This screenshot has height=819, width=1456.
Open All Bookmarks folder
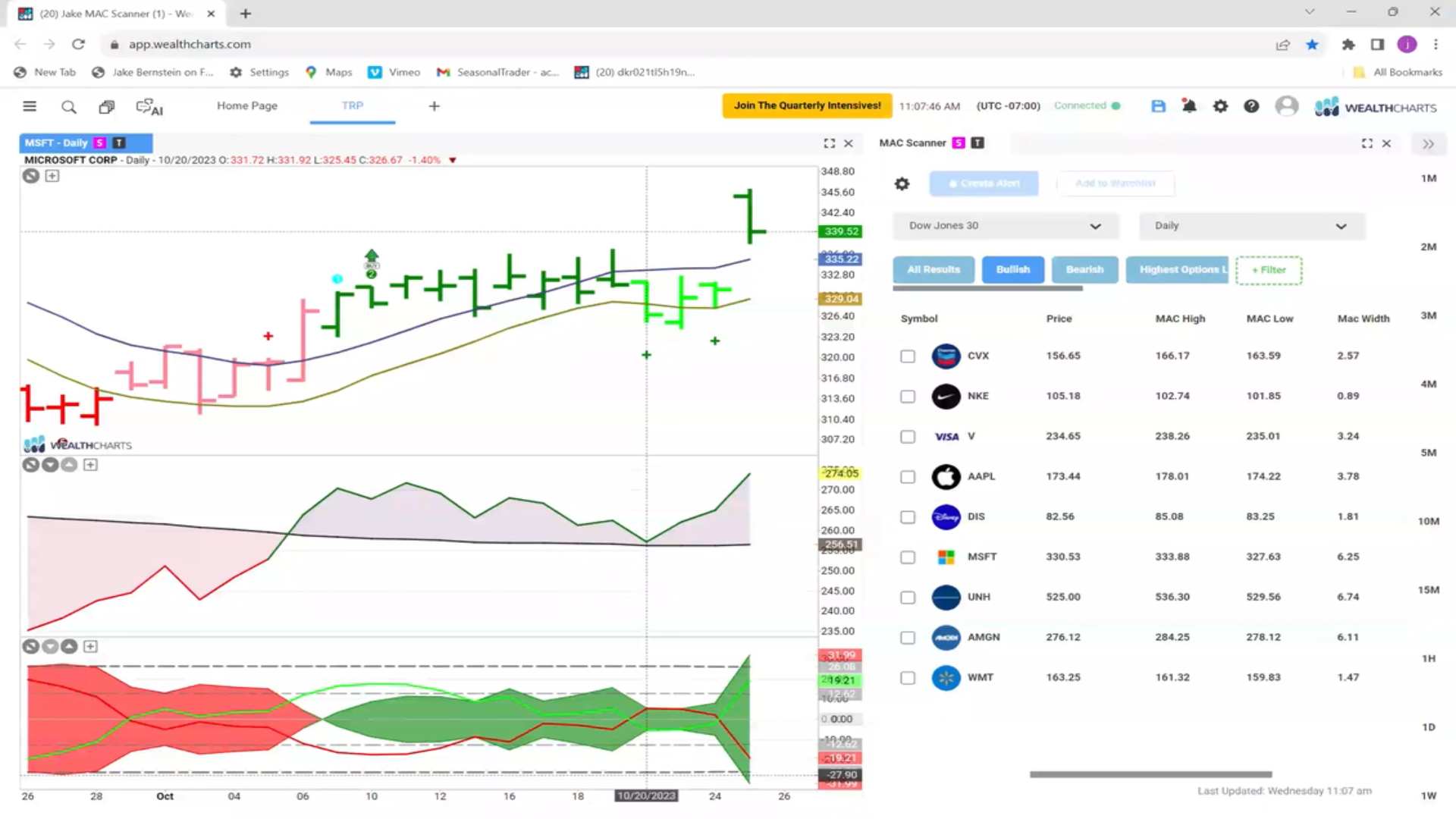pos(1398,73)
